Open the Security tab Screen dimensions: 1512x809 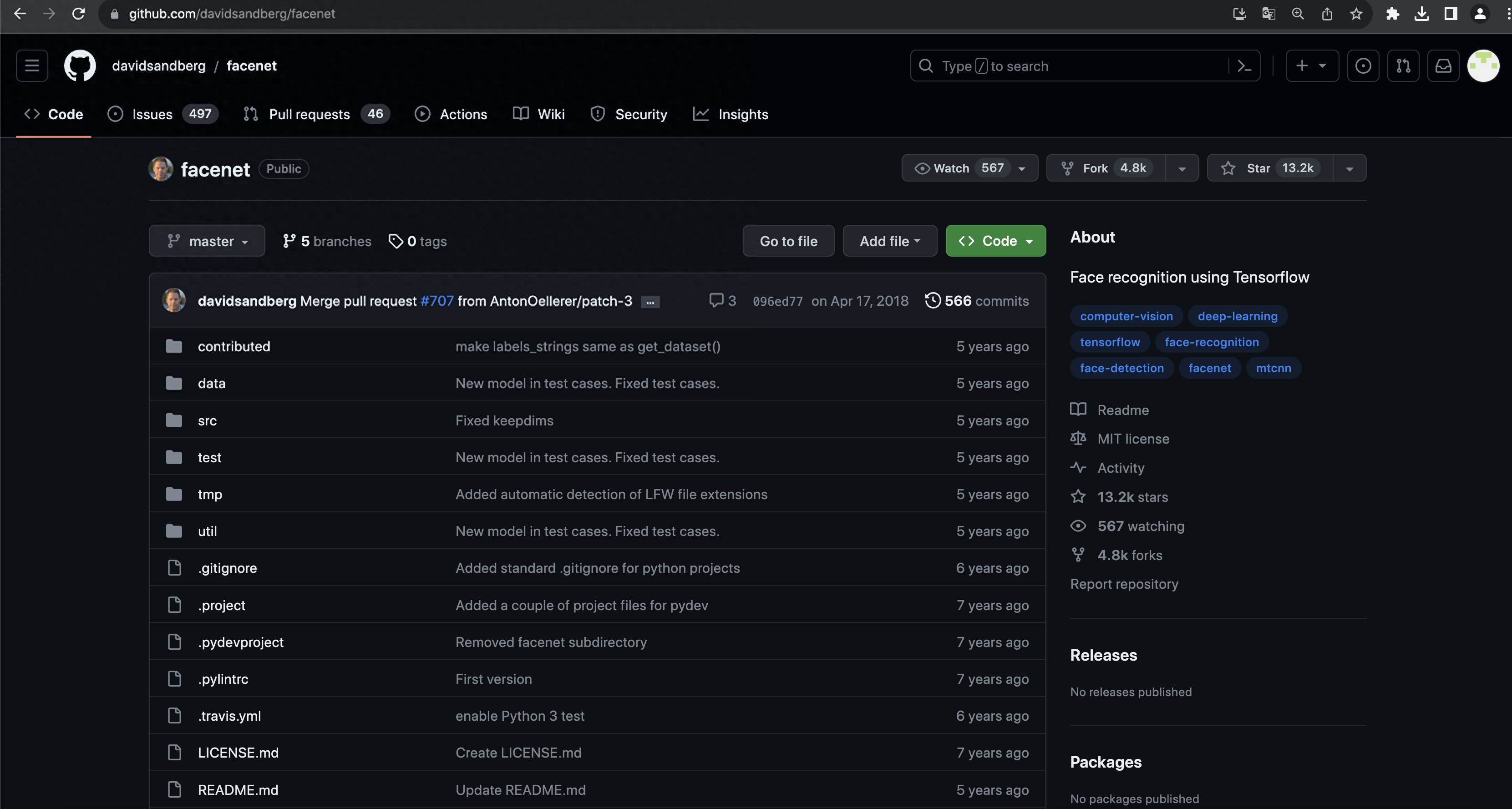click(629, 114)
